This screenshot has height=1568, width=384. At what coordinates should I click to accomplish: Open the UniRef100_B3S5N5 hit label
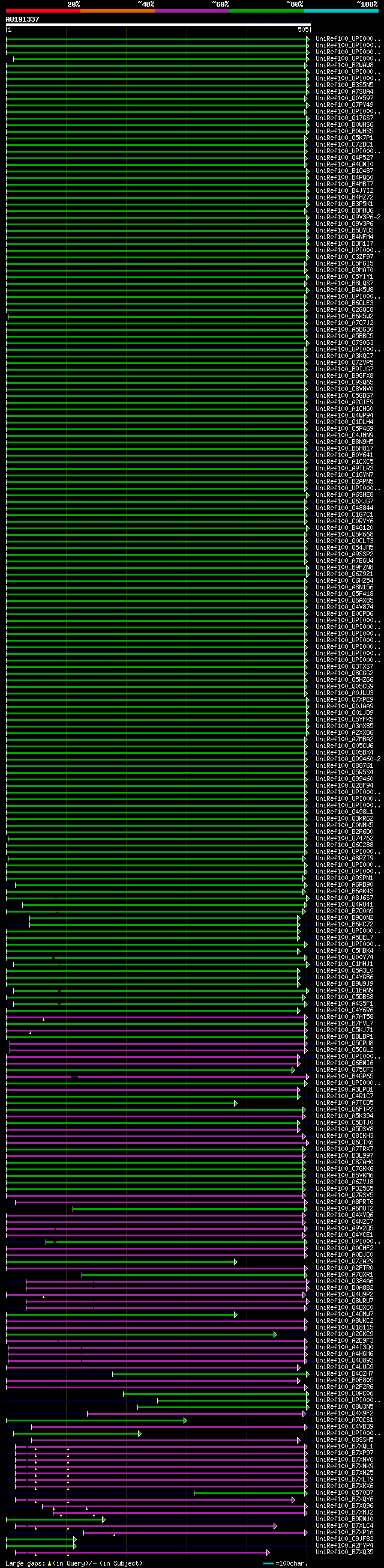point(344,85)
